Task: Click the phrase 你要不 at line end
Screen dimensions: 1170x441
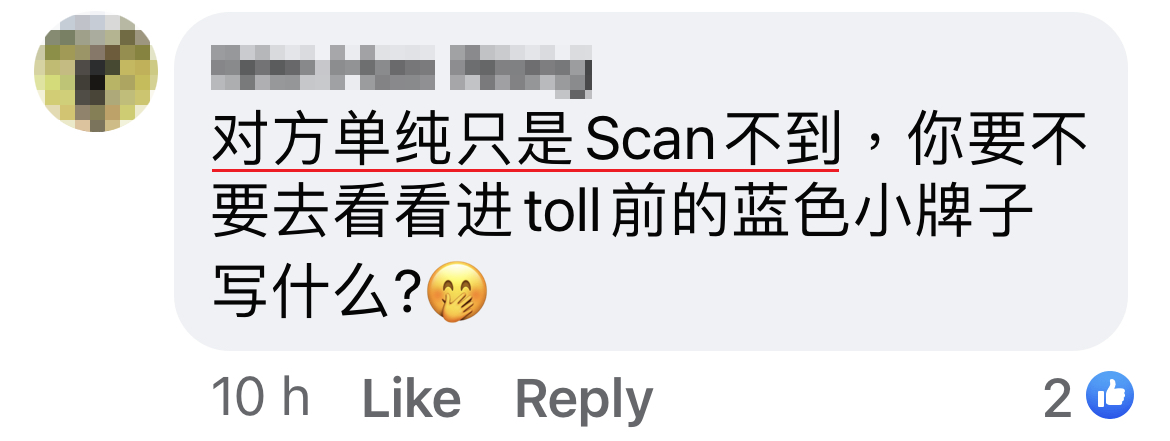Action: point(996,141)
